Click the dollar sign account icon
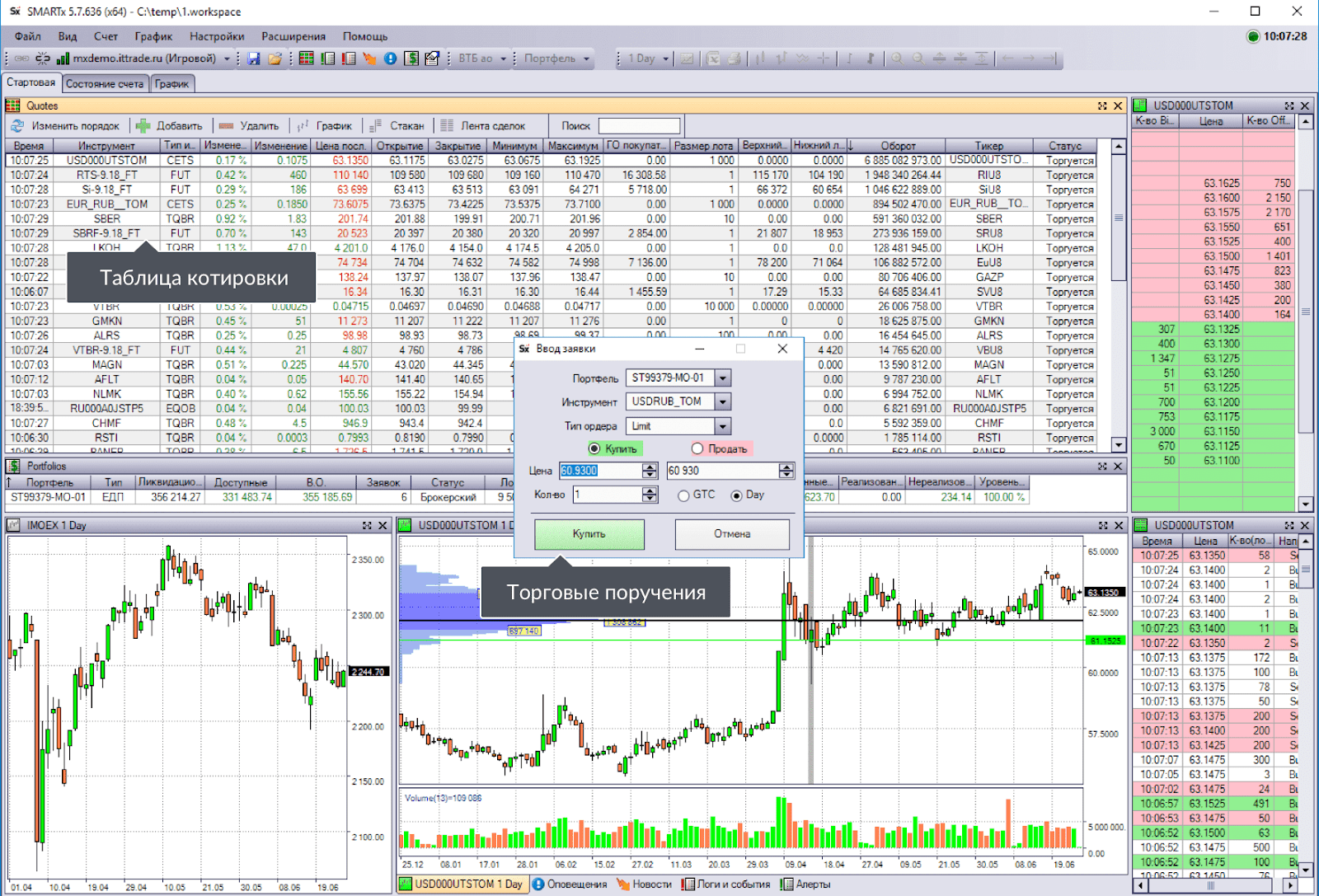1319x896 pixels. (411, 59)
